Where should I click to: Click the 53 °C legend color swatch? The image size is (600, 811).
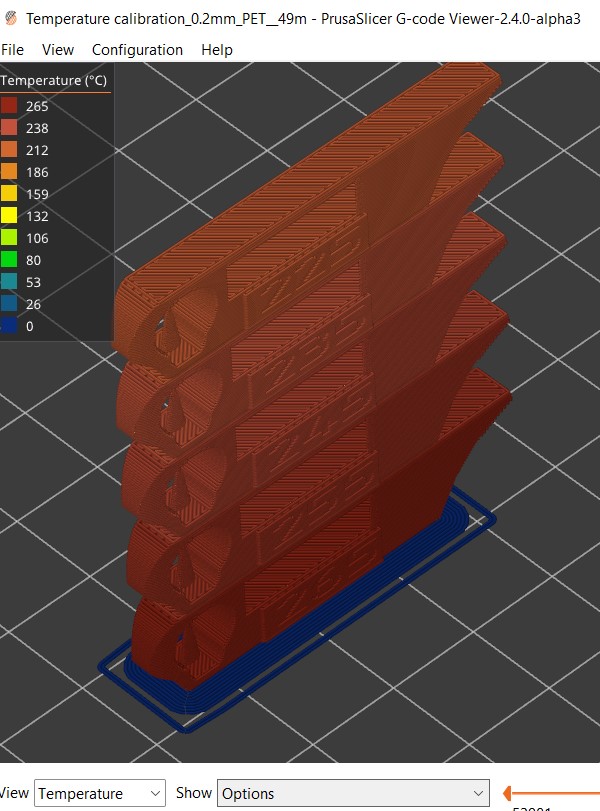click(x=9, y=282)
